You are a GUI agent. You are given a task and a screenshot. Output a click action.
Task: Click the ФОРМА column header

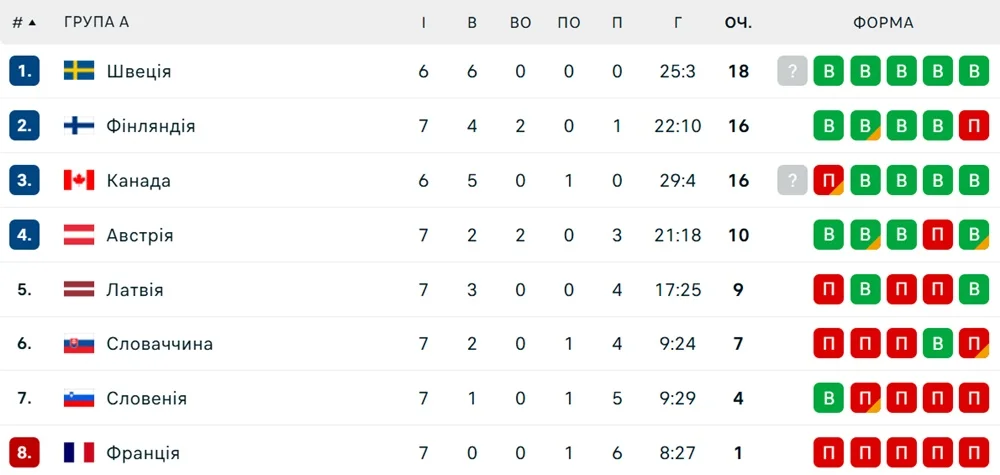[x=883, y=22]
